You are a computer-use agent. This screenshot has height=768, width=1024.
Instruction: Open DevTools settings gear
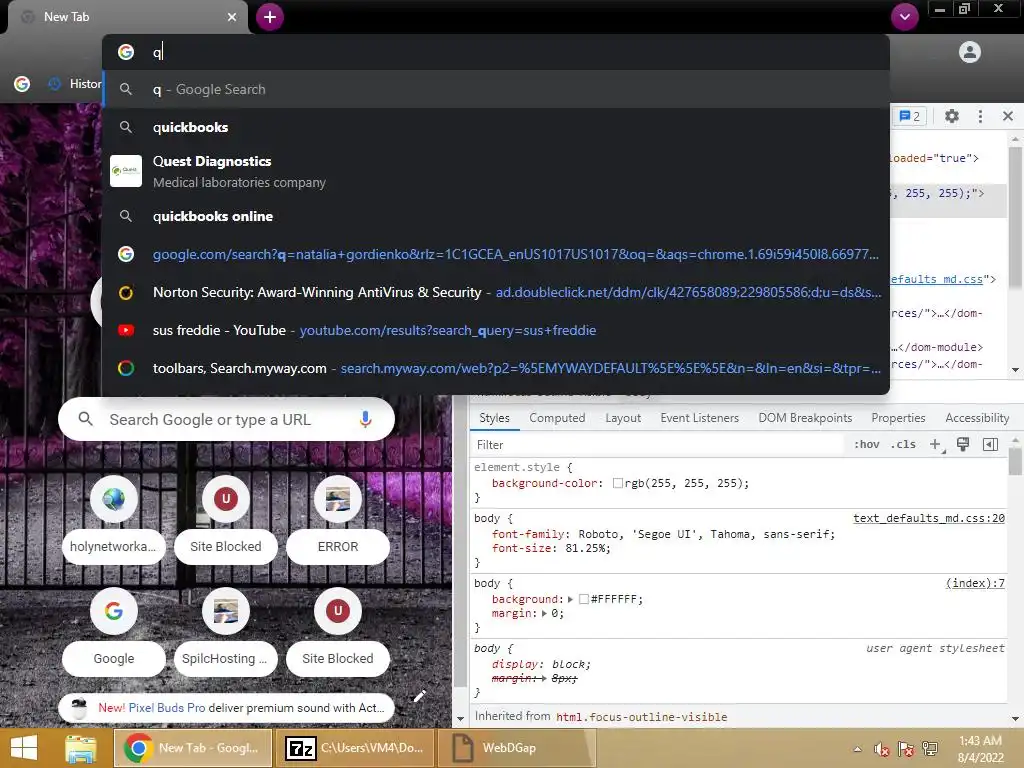point(952,116)
